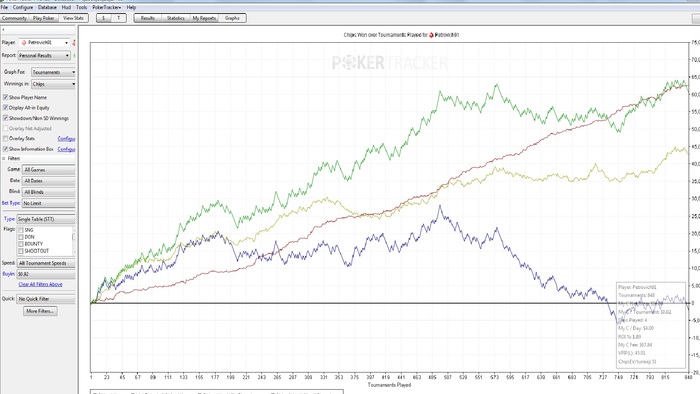The image size is (700, 394).
Task: Open the No Quick Filter dropdown
Action: 46,299
